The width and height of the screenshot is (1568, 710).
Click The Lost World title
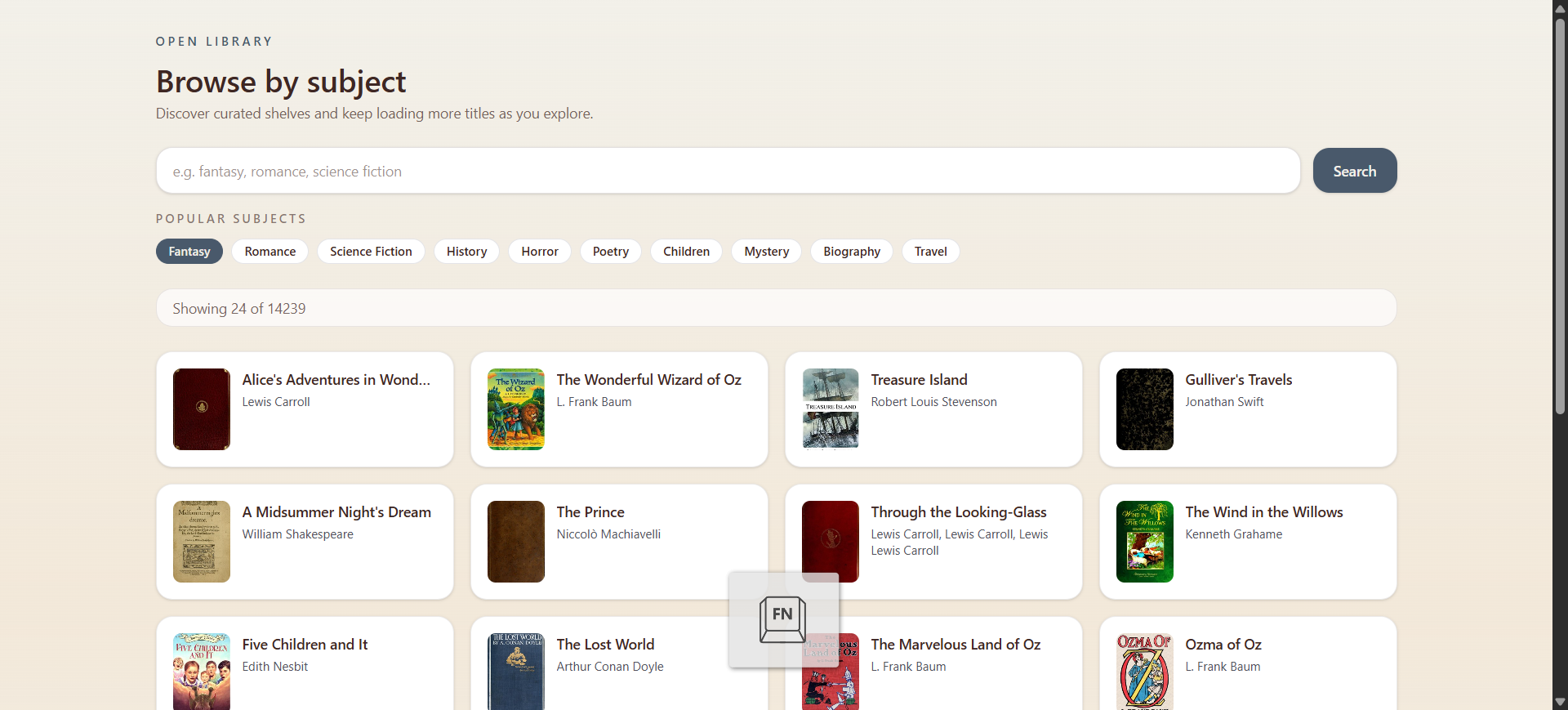(x=606, y=645)
